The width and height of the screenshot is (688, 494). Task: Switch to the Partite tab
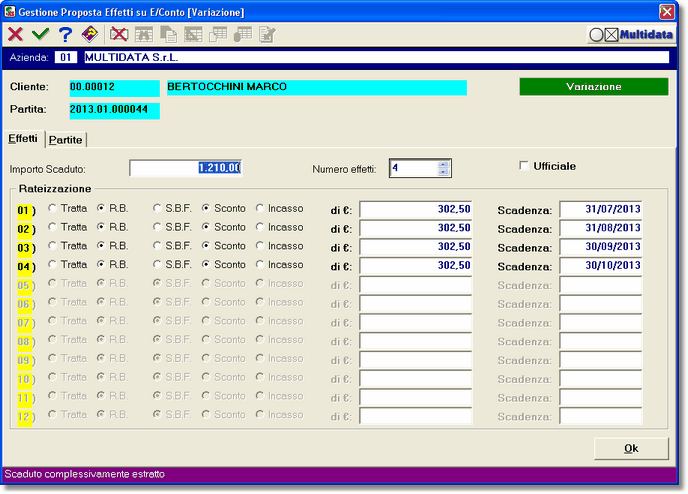click(x=66, y=140)
